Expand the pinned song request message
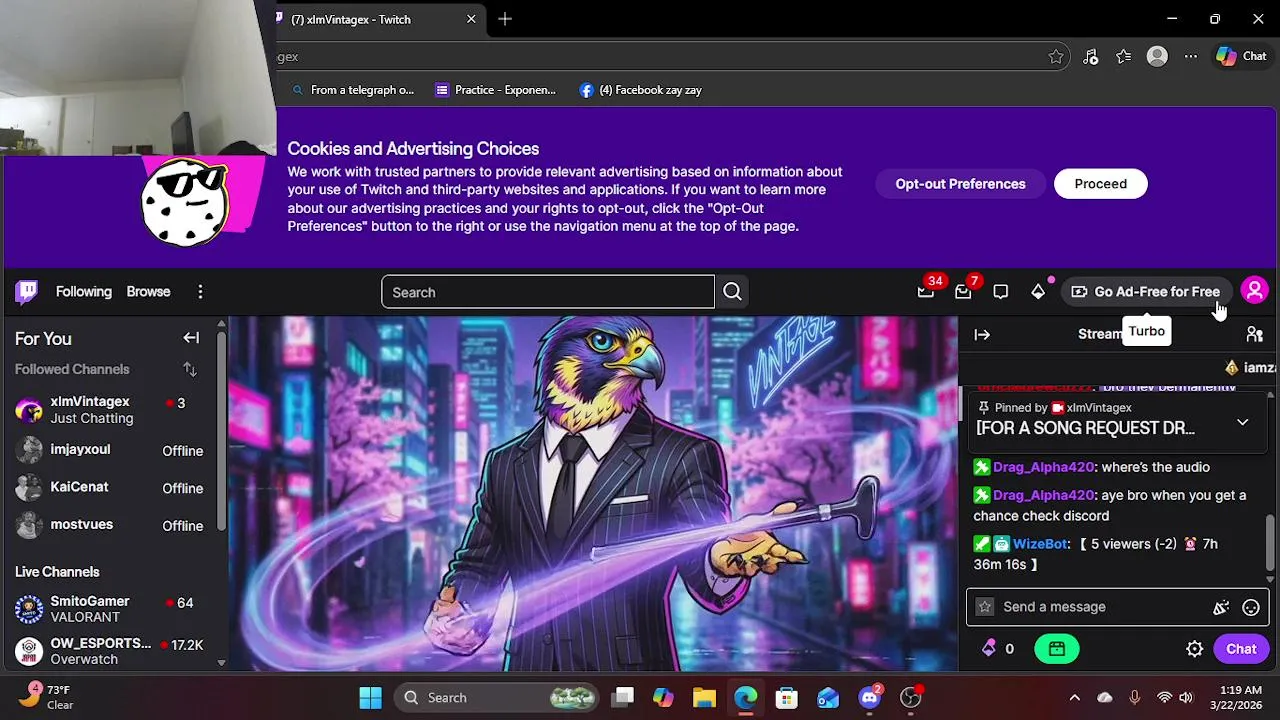The width and height of the screenshot is (1280, 720). point(1242,422)
